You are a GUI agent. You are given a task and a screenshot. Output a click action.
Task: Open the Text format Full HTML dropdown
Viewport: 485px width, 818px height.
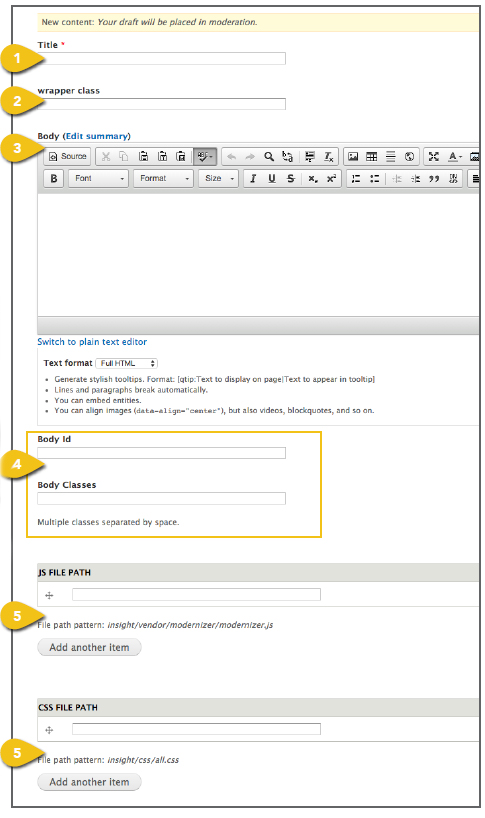[x=127, y=363]
